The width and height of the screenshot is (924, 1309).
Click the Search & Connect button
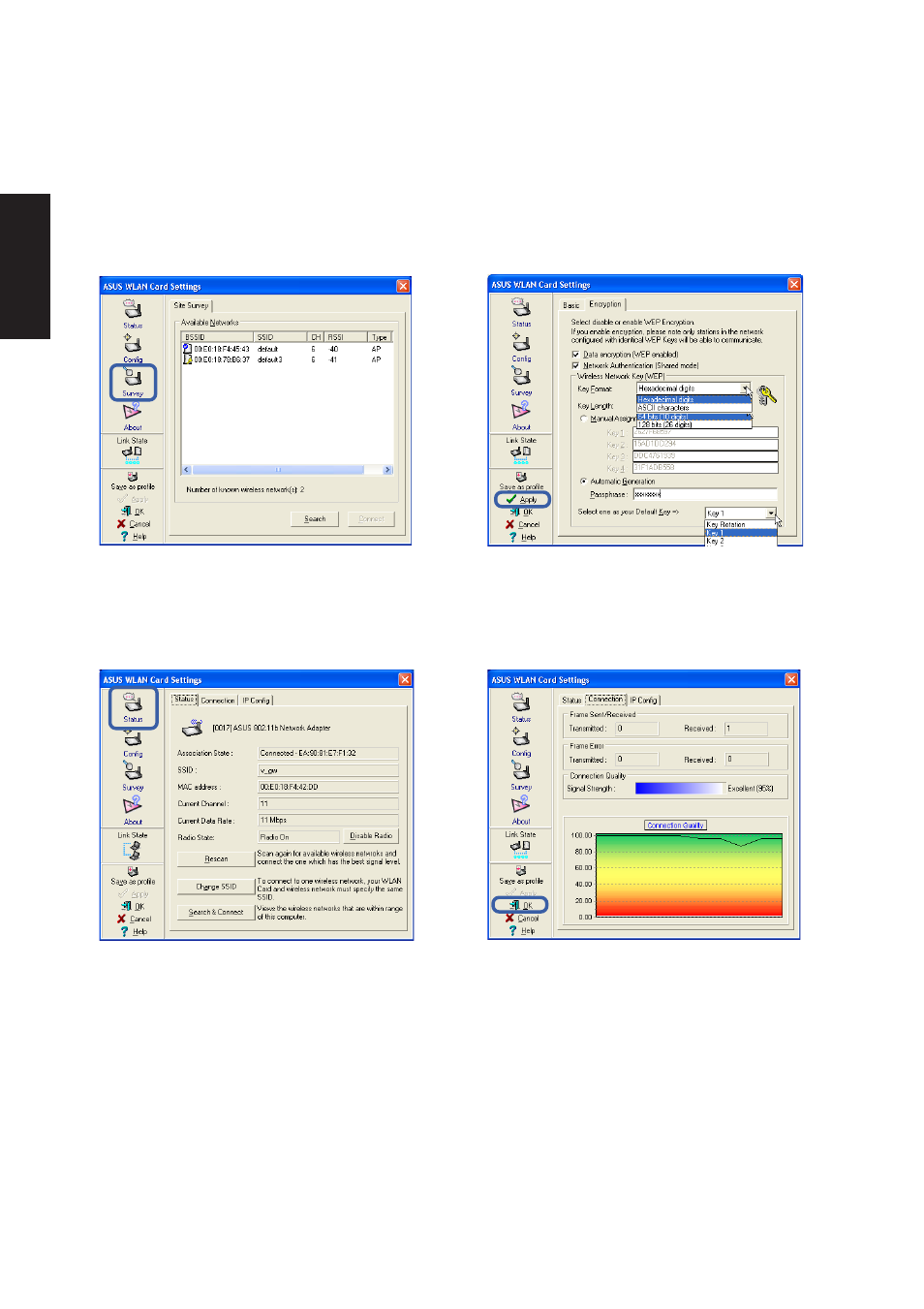coord(216,913)
